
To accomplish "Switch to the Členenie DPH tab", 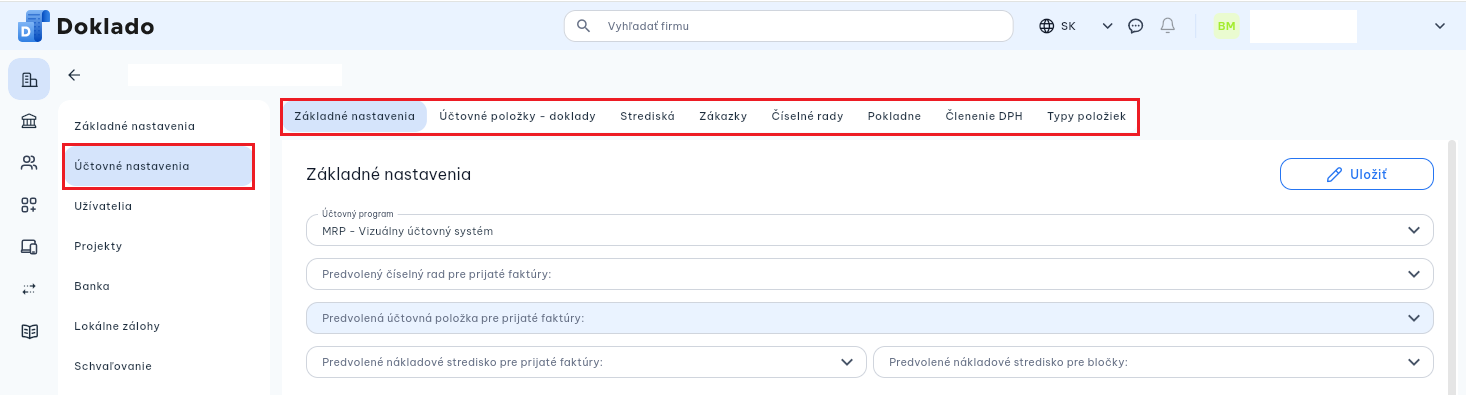I will point(984,116).
